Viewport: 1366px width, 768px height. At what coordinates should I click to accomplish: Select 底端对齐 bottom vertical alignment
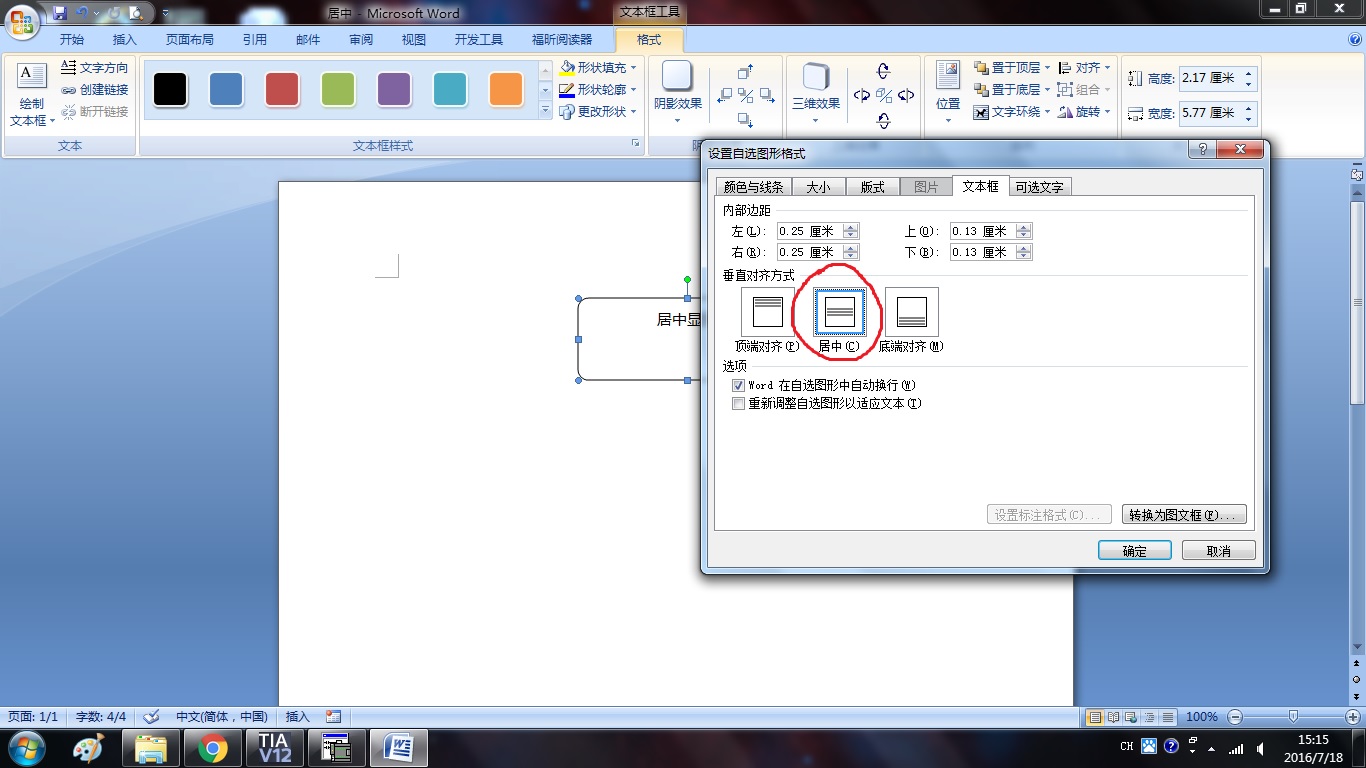[911, 312]
